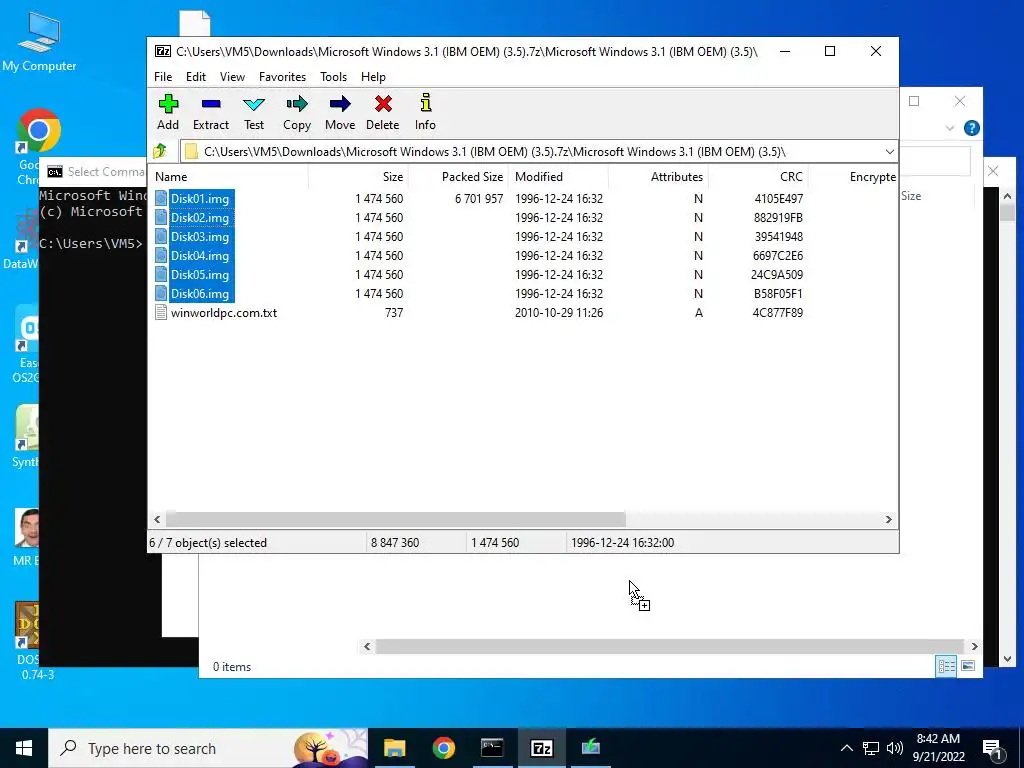Select the Disk01.img file icon
Image resolution: width=1024 pixels, height=768 pixels.
point(161,199)
